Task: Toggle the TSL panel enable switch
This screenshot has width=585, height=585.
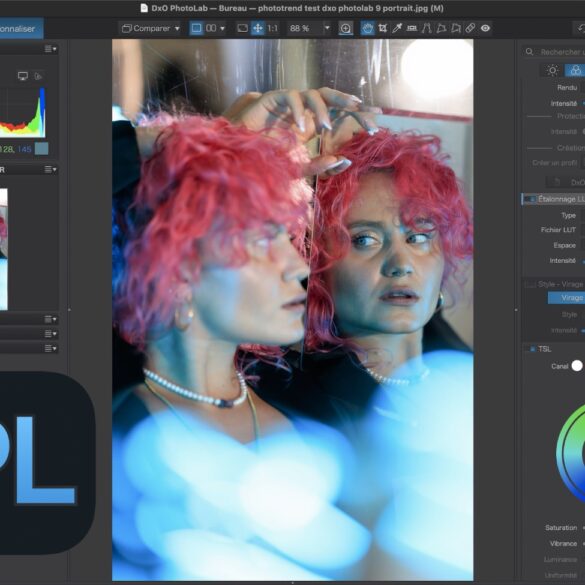Action: pos(533,349)
